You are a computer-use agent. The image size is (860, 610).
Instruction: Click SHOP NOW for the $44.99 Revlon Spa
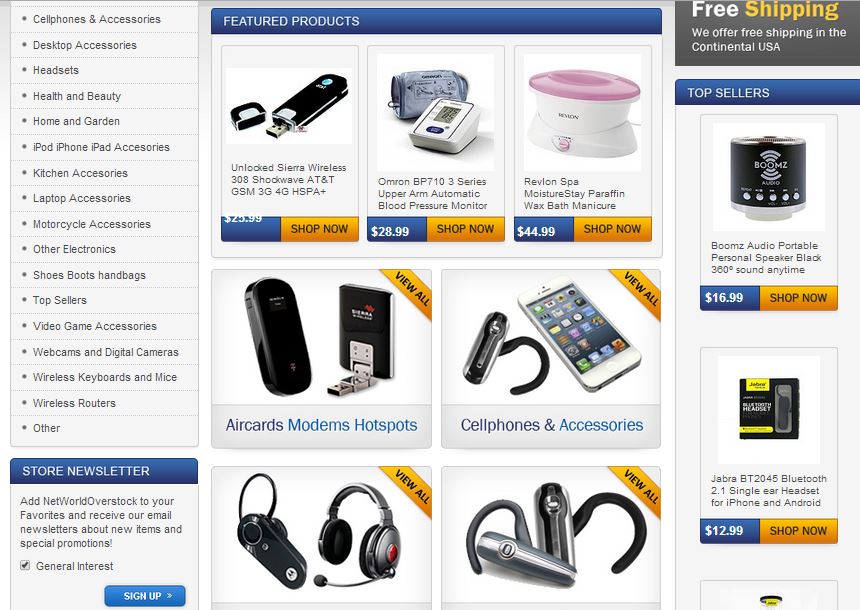pos(612,229)
